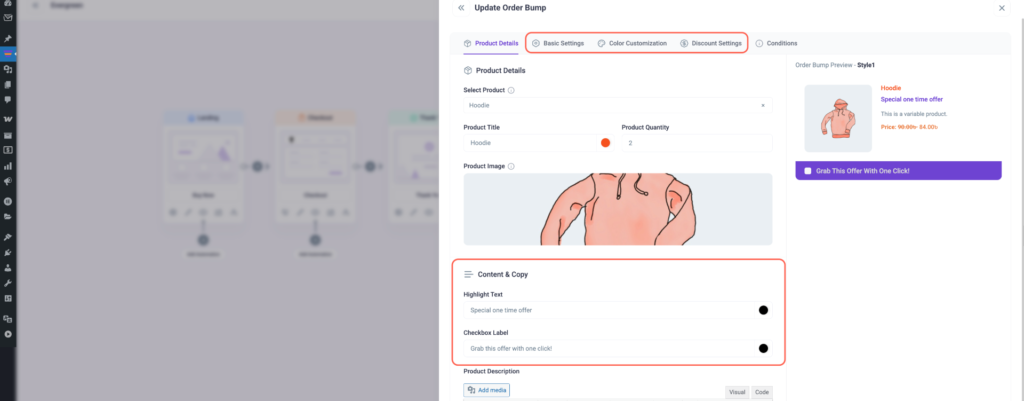Image resolution: width=1024 pixels, height=401 pixels.
Task: Open the Highlight Text black color swatch
Action: coord(763,310)
